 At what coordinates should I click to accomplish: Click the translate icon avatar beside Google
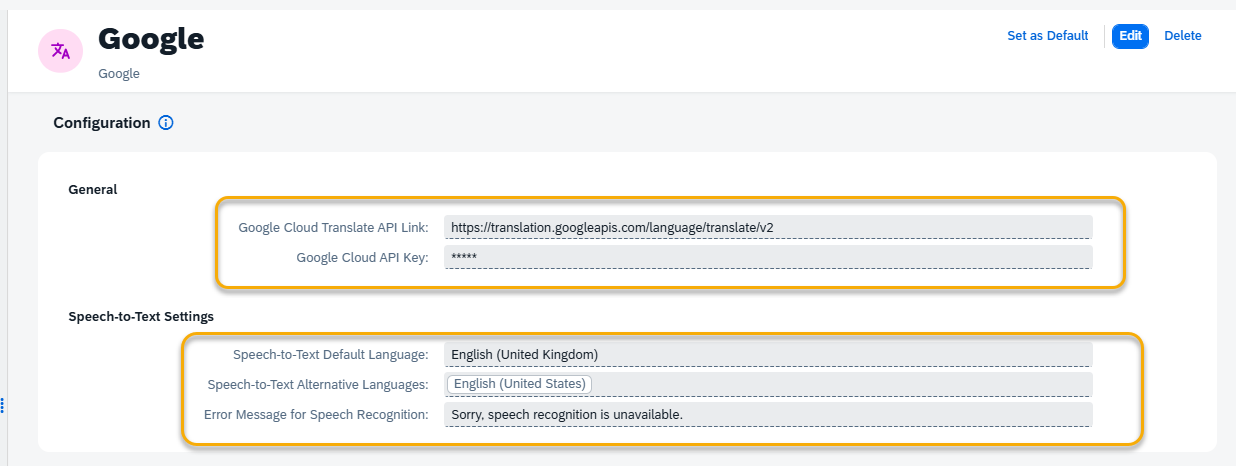61,51
